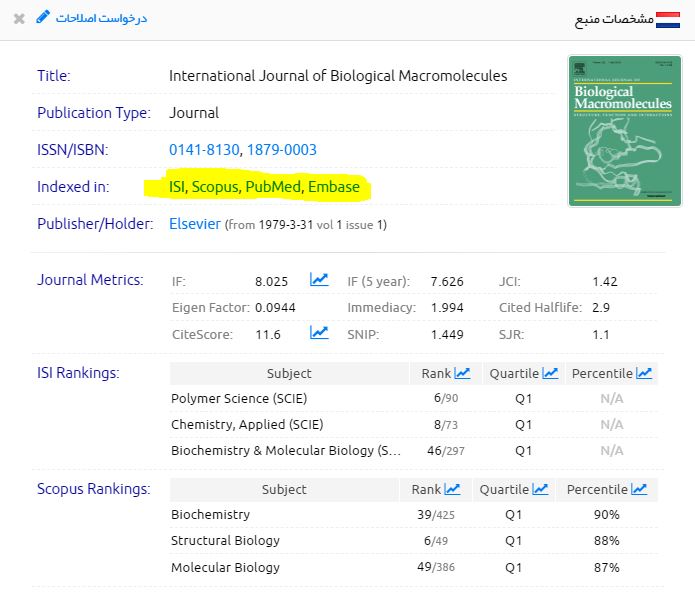This screenshot has height=601, width=695.
Task: Click the pencil edit request icon
Action: click(42, 18)
